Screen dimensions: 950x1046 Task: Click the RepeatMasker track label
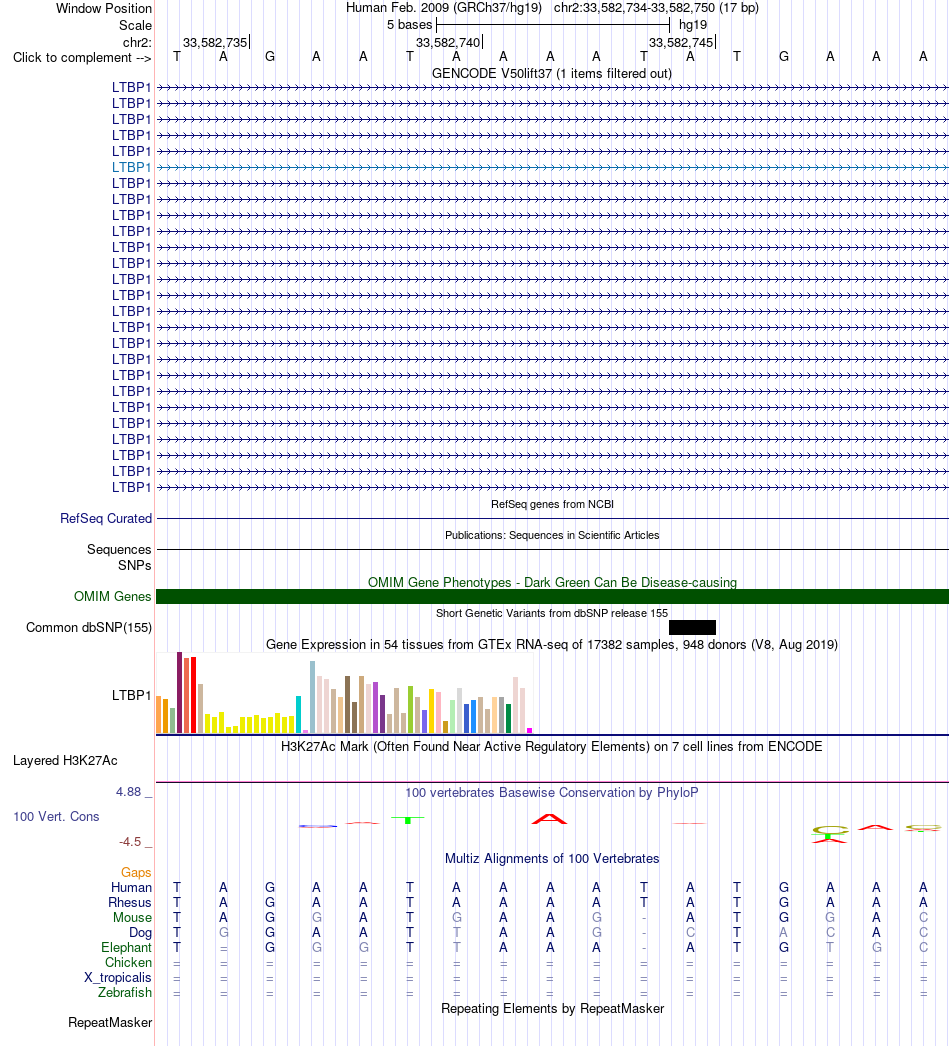click(110, 1023)
